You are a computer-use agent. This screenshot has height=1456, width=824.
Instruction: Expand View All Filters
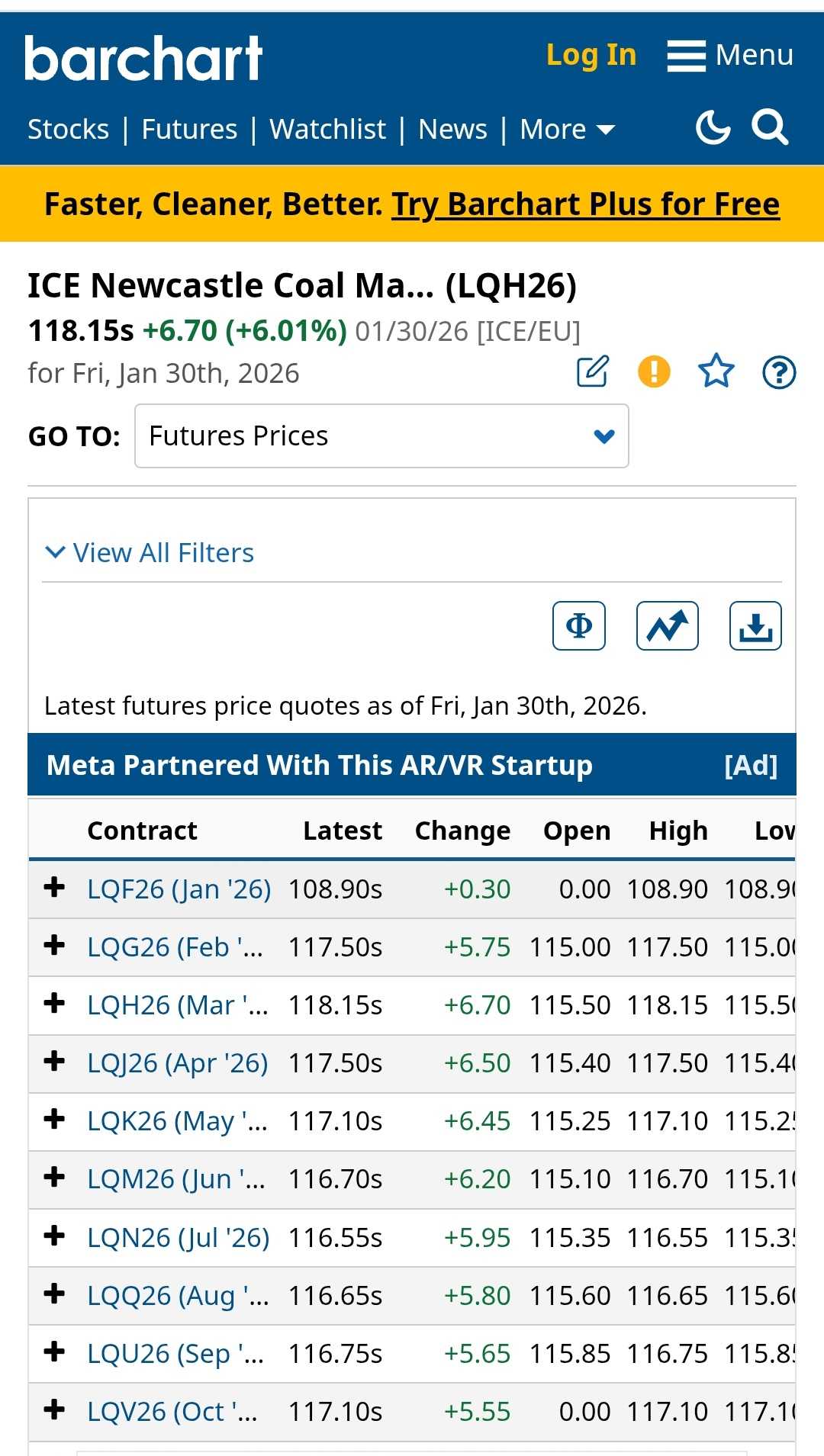coord(150,553)
